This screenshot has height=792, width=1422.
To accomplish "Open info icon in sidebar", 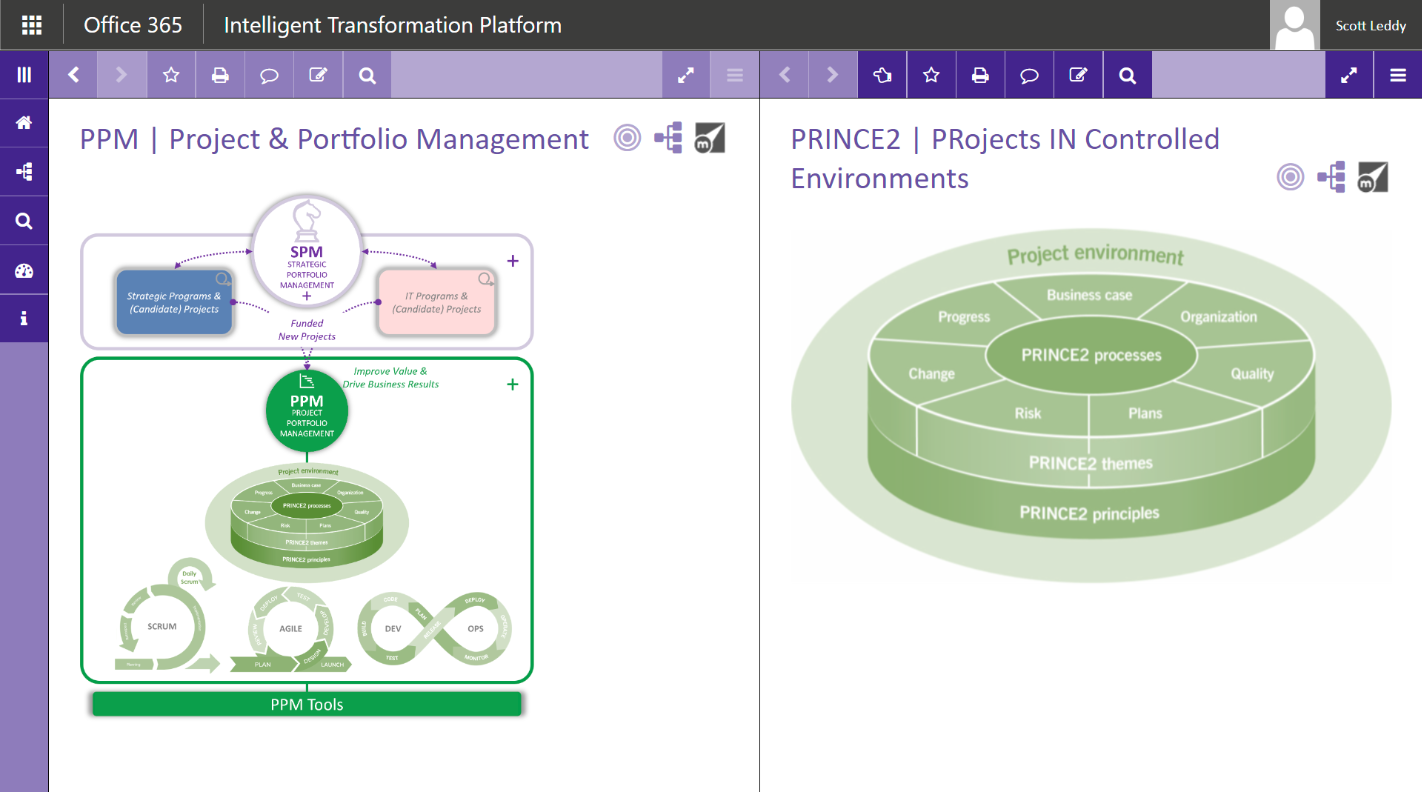I will (x=24, y=319).
